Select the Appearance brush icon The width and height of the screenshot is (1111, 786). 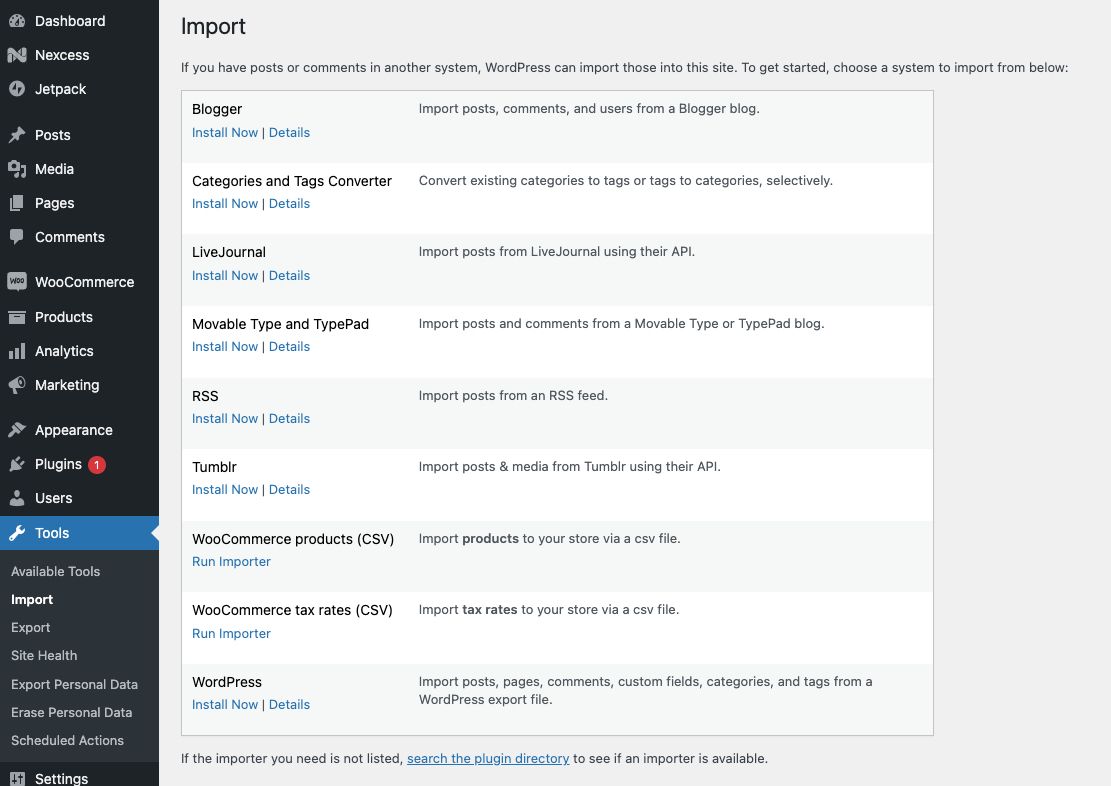click(22, 430)
